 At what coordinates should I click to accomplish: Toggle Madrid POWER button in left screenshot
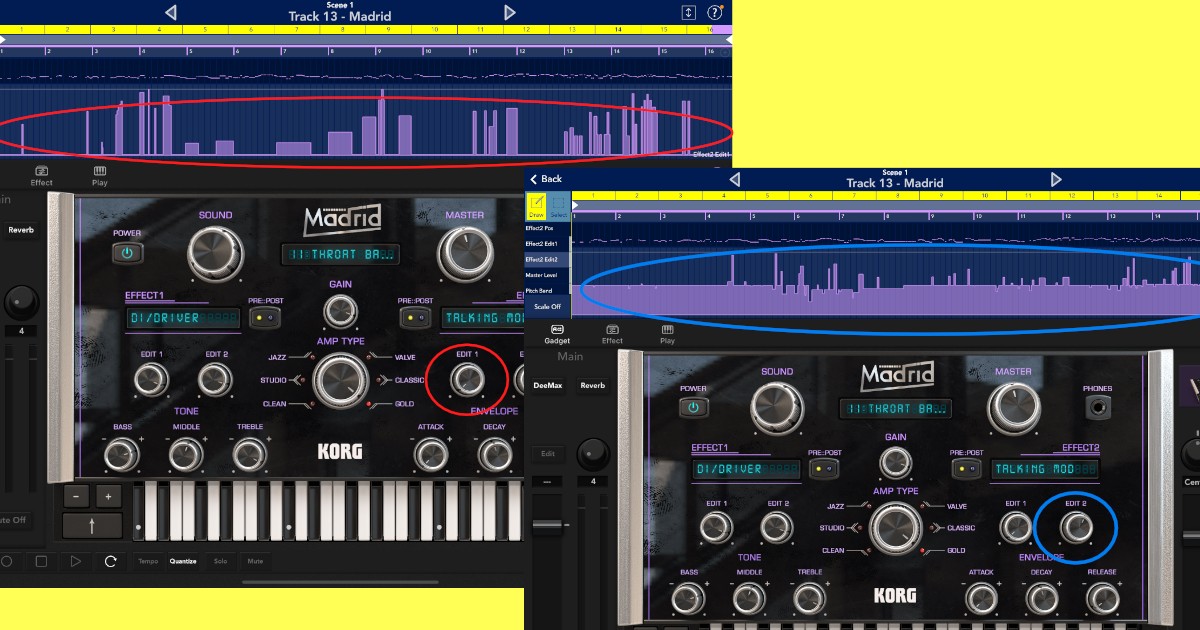[127, 253]
